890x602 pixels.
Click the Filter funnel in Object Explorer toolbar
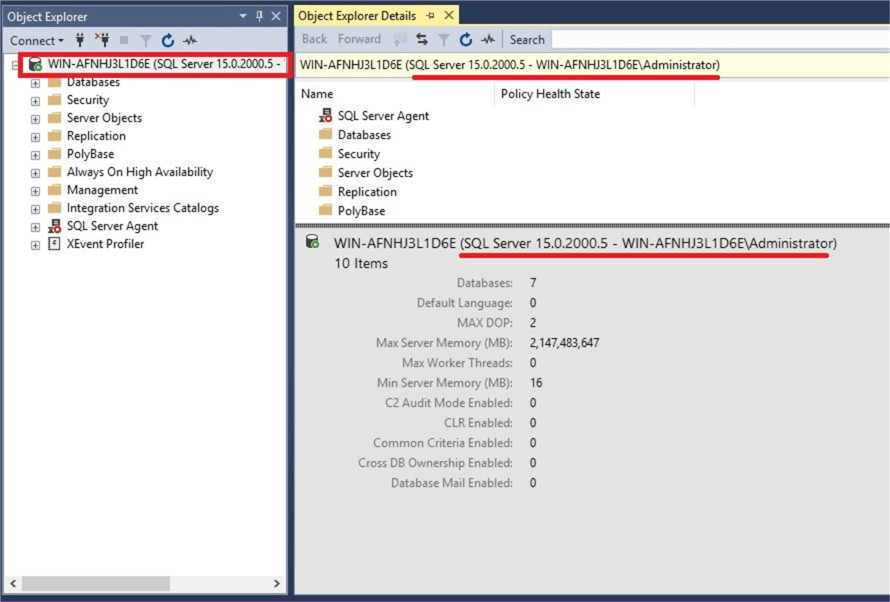[x=146, y=40]
